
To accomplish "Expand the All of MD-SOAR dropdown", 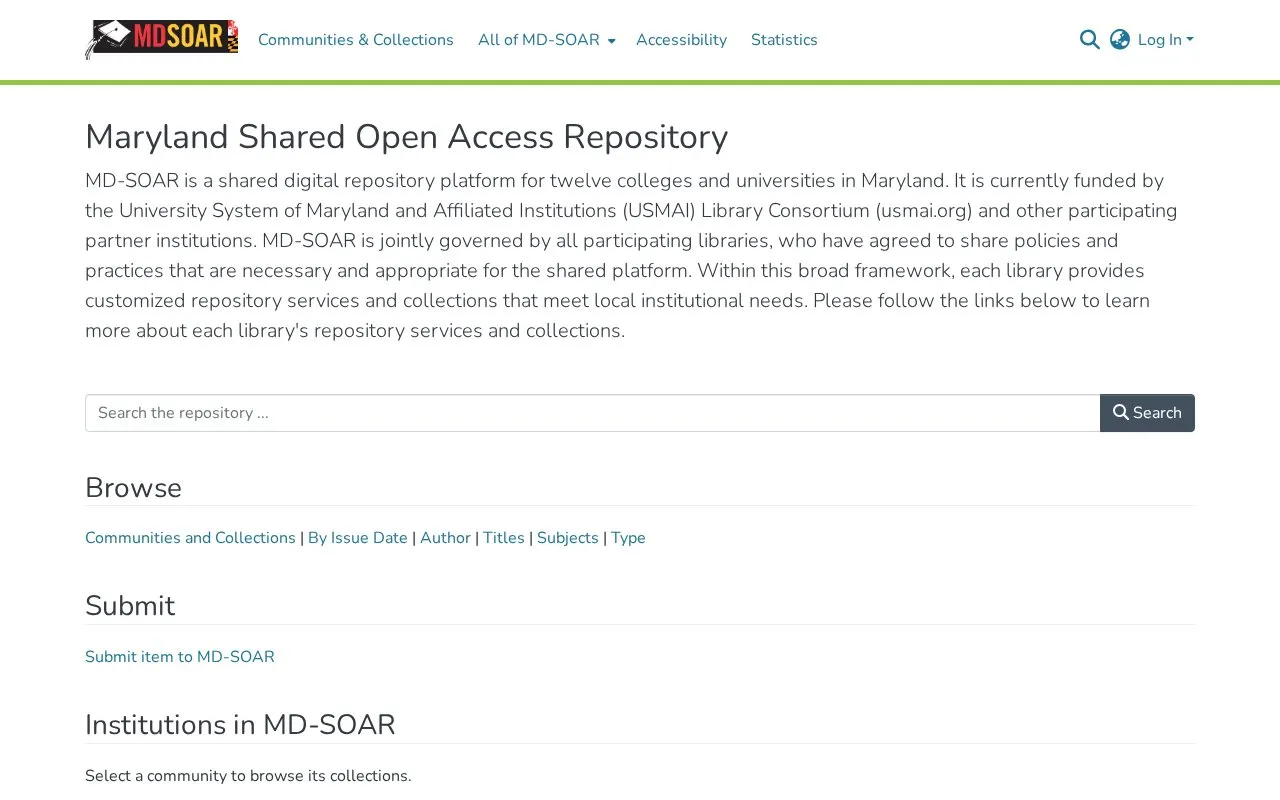I will [x=547, y=40].
